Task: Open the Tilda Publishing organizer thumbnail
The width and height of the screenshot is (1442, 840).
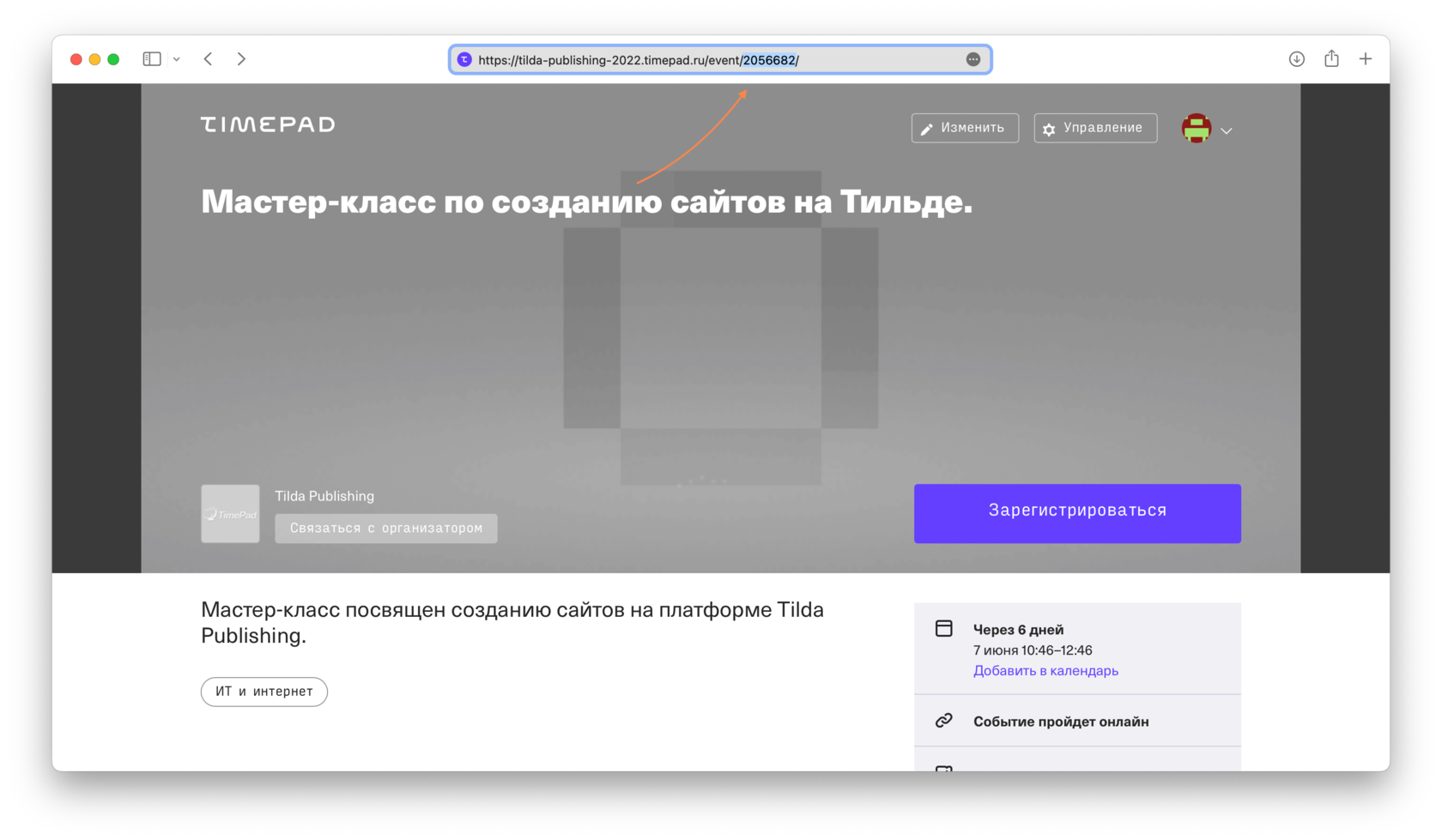Action: pos(230,513)
